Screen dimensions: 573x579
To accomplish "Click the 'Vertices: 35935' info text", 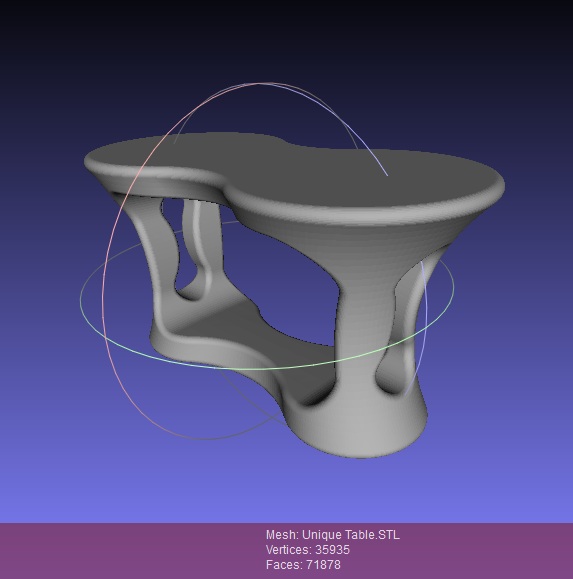I will pyautogui.click(x=308, y=550).
